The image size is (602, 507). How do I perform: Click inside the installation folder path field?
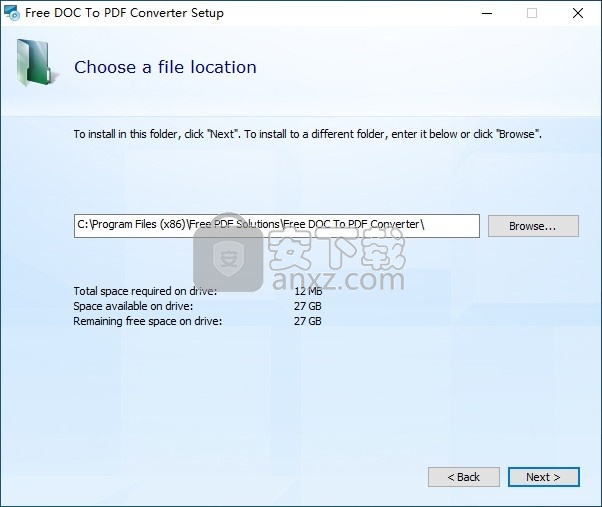pos(276,226)
